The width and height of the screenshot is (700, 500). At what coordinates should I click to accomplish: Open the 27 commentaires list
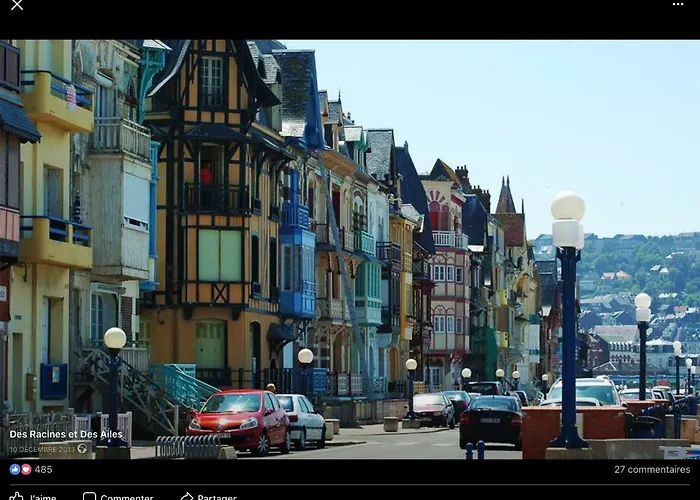click(x=652, y=469)
